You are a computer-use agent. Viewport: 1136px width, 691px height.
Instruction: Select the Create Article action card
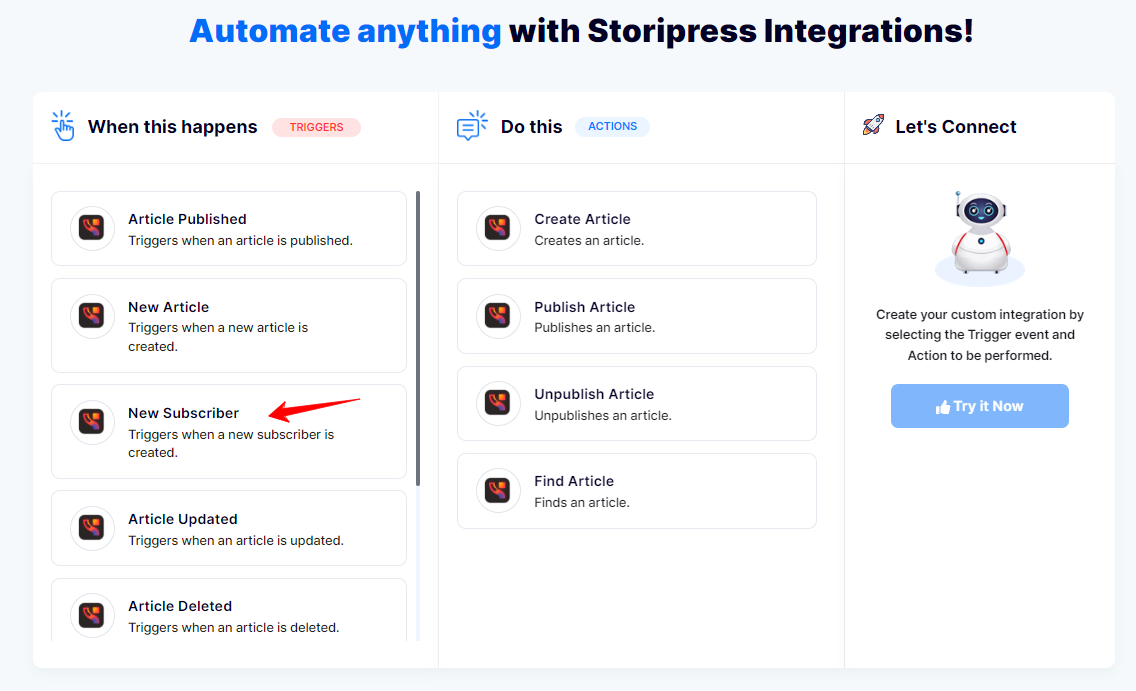pyautogui.click(x=636, y=229)
